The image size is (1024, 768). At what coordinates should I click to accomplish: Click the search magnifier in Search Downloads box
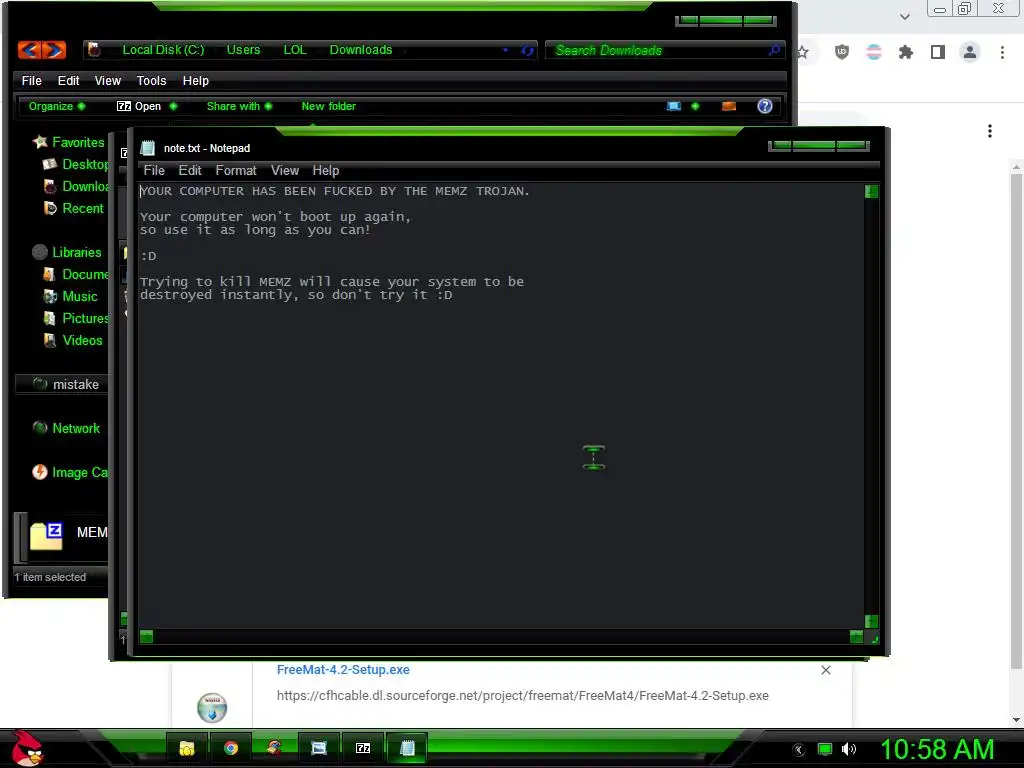(774, 50)
